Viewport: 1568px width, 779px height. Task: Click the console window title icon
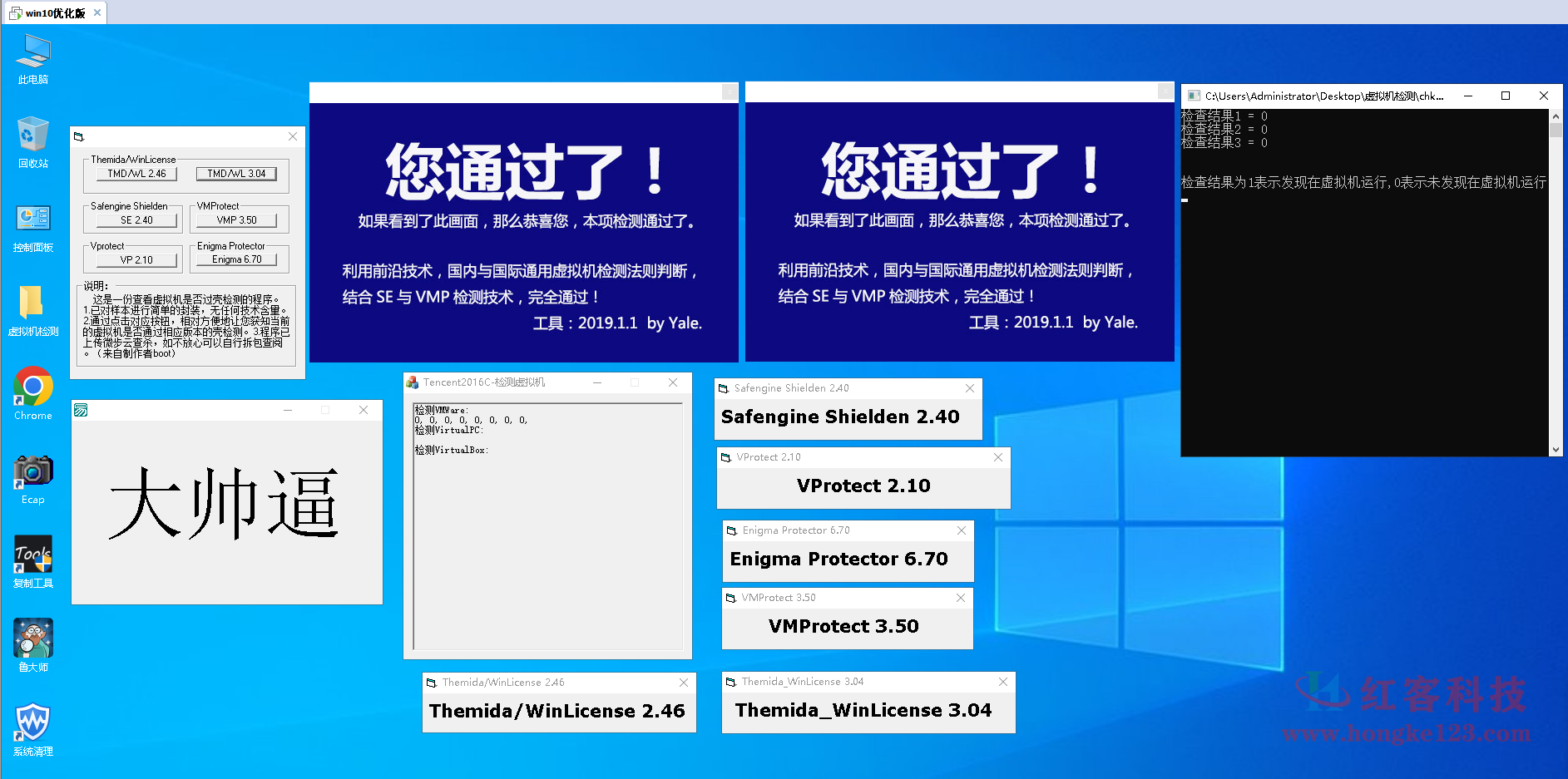[x=1194, y=96]
